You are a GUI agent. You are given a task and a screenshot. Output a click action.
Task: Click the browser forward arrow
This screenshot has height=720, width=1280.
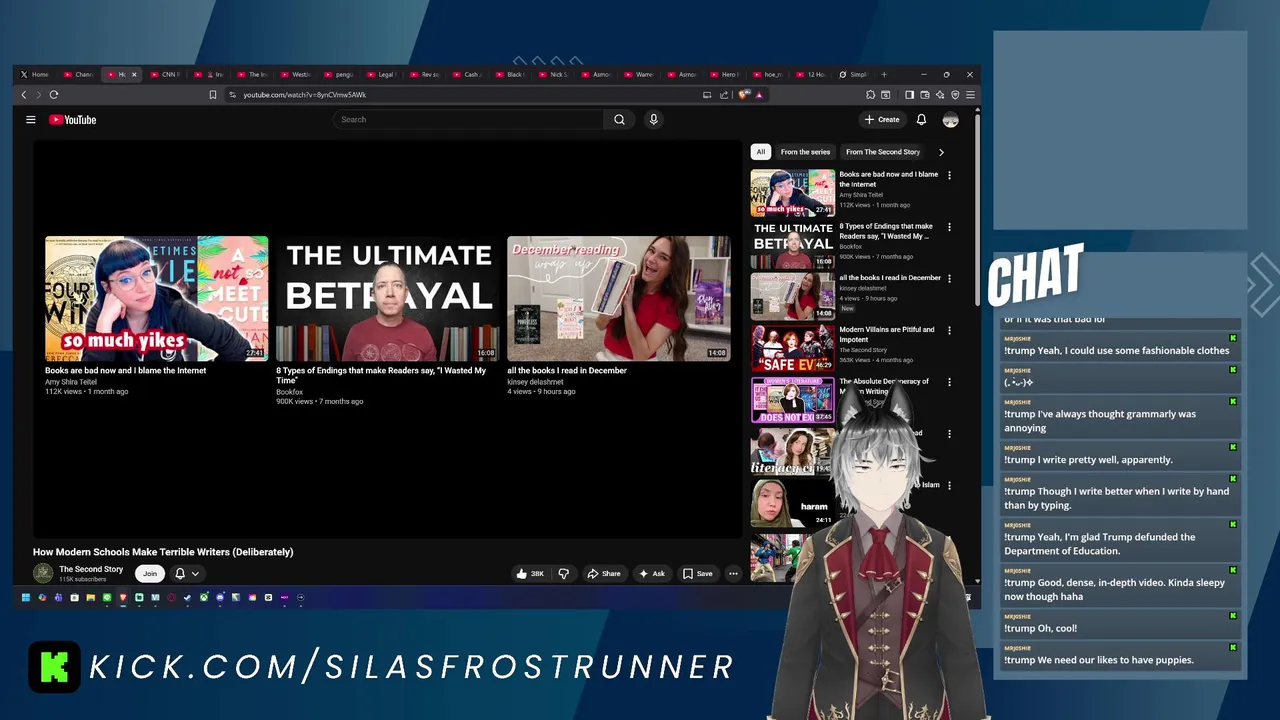39,95
